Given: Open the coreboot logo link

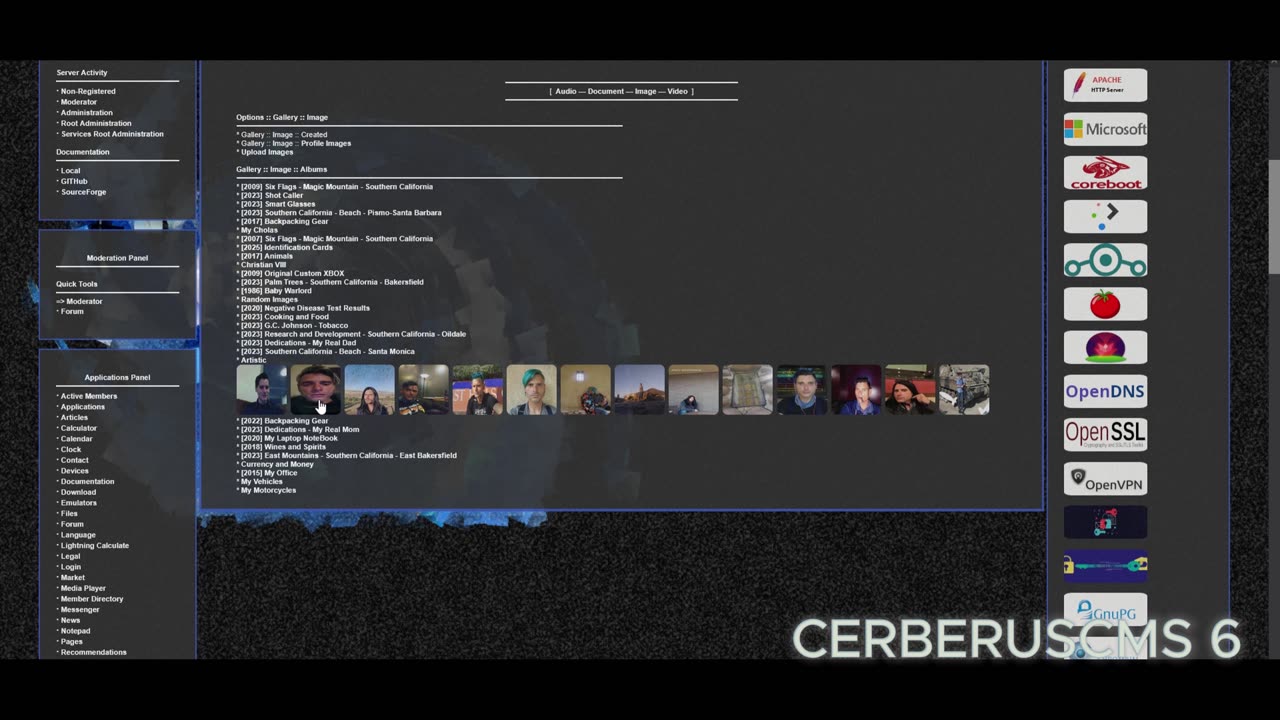Looking at the screenshot, I should click(x=1105, y=173).
